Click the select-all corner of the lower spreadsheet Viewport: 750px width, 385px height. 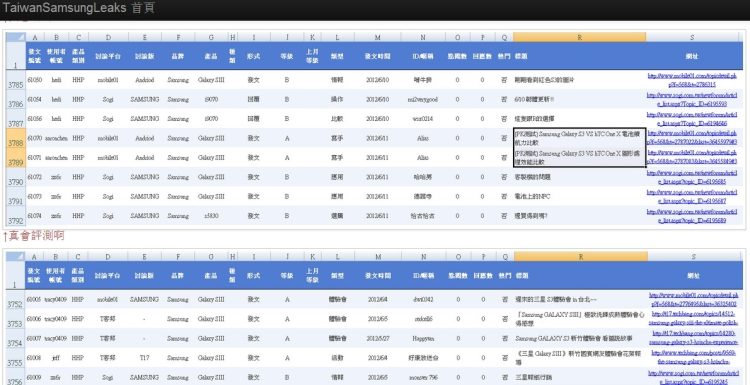(x=16, y=256)
